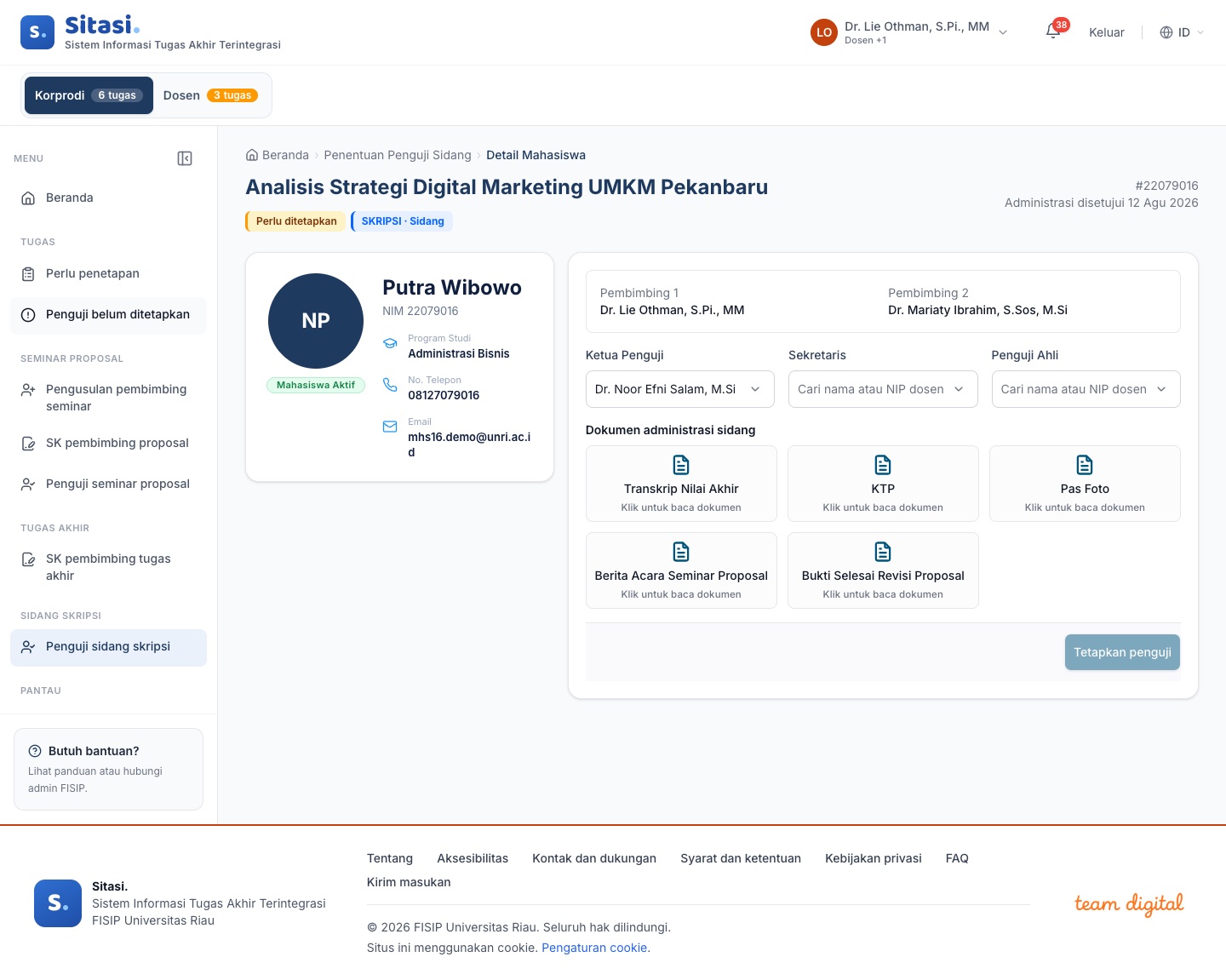Viewport: 1226px width, 980px height.
Task: Open the KTP document card
Action: tap(883, 484)
